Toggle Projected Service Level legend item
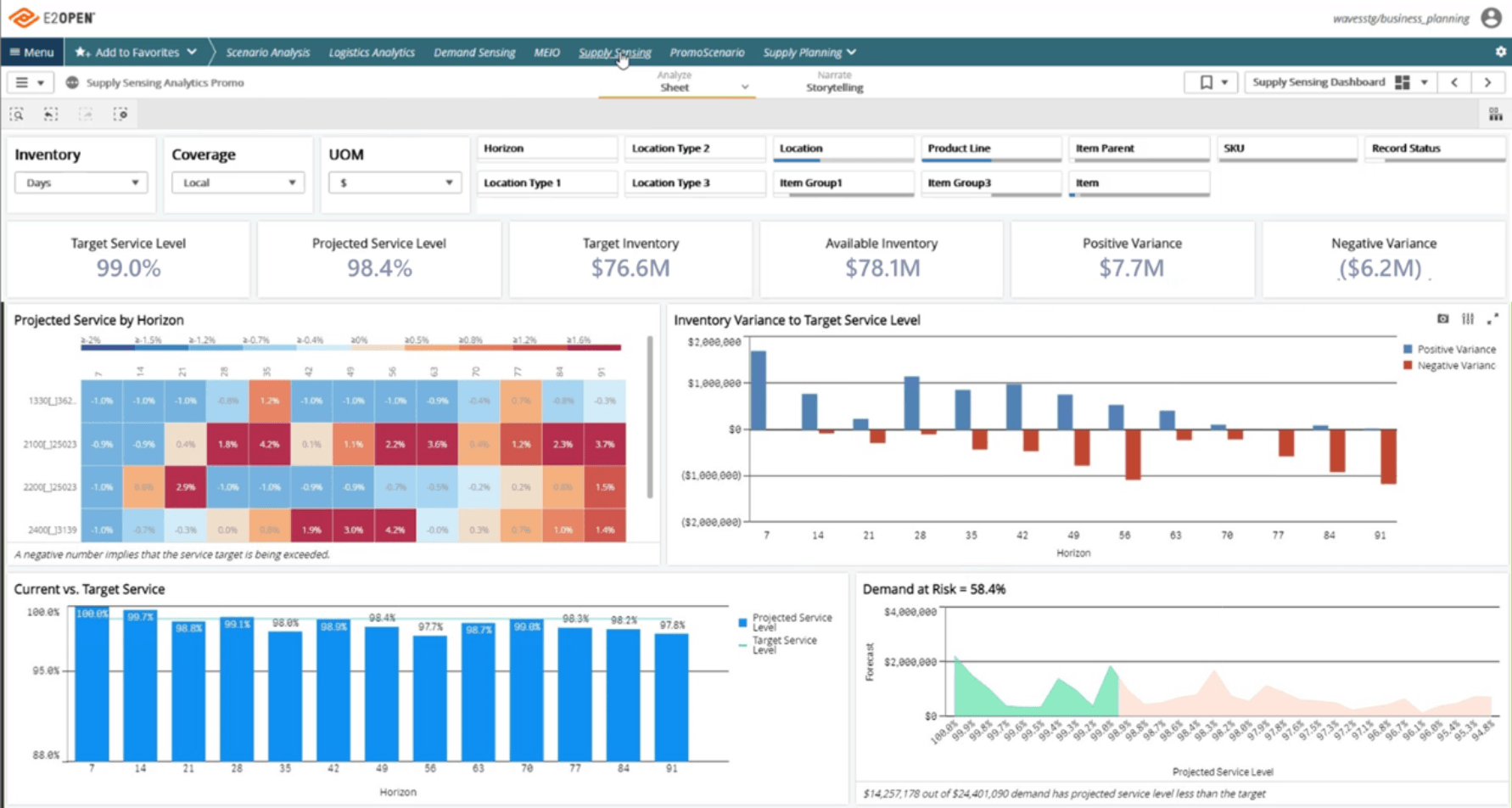Screen dimensions: 1512x808 point(786,622)
